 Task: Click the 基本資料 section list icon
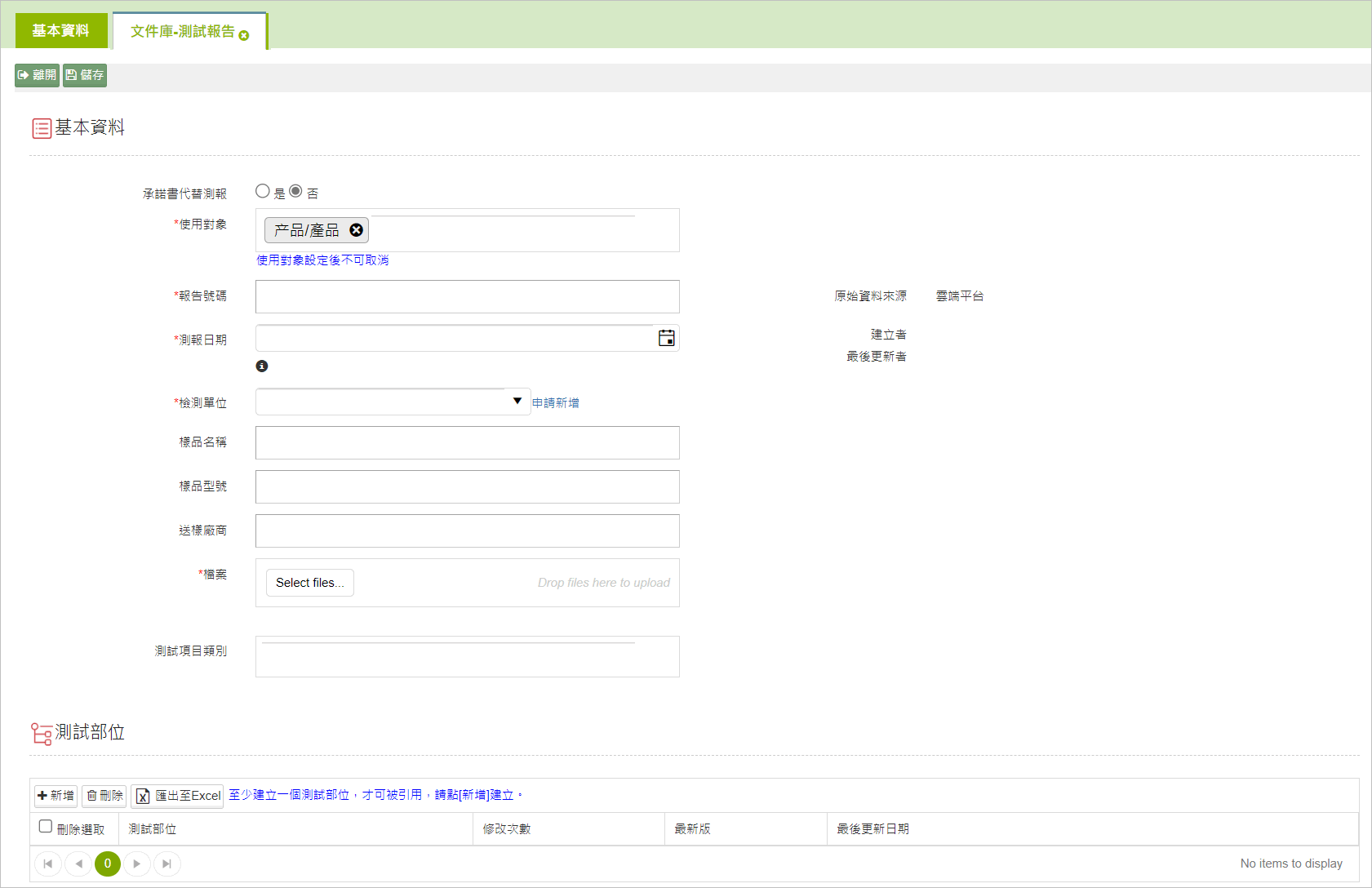[x=42, y=128]
